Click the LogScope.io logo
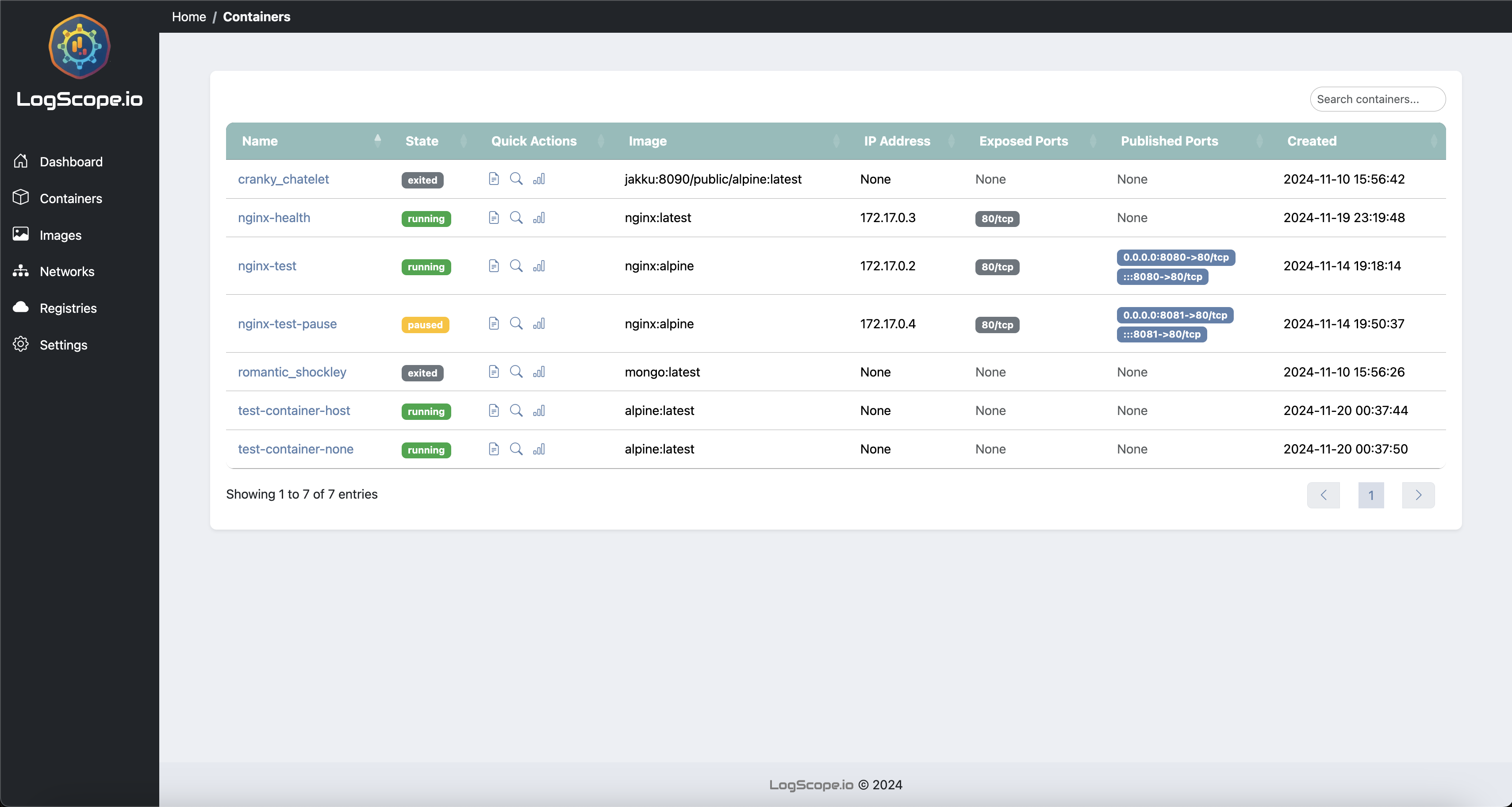This screenshot has width=1512, height=807. coord(79,47)
